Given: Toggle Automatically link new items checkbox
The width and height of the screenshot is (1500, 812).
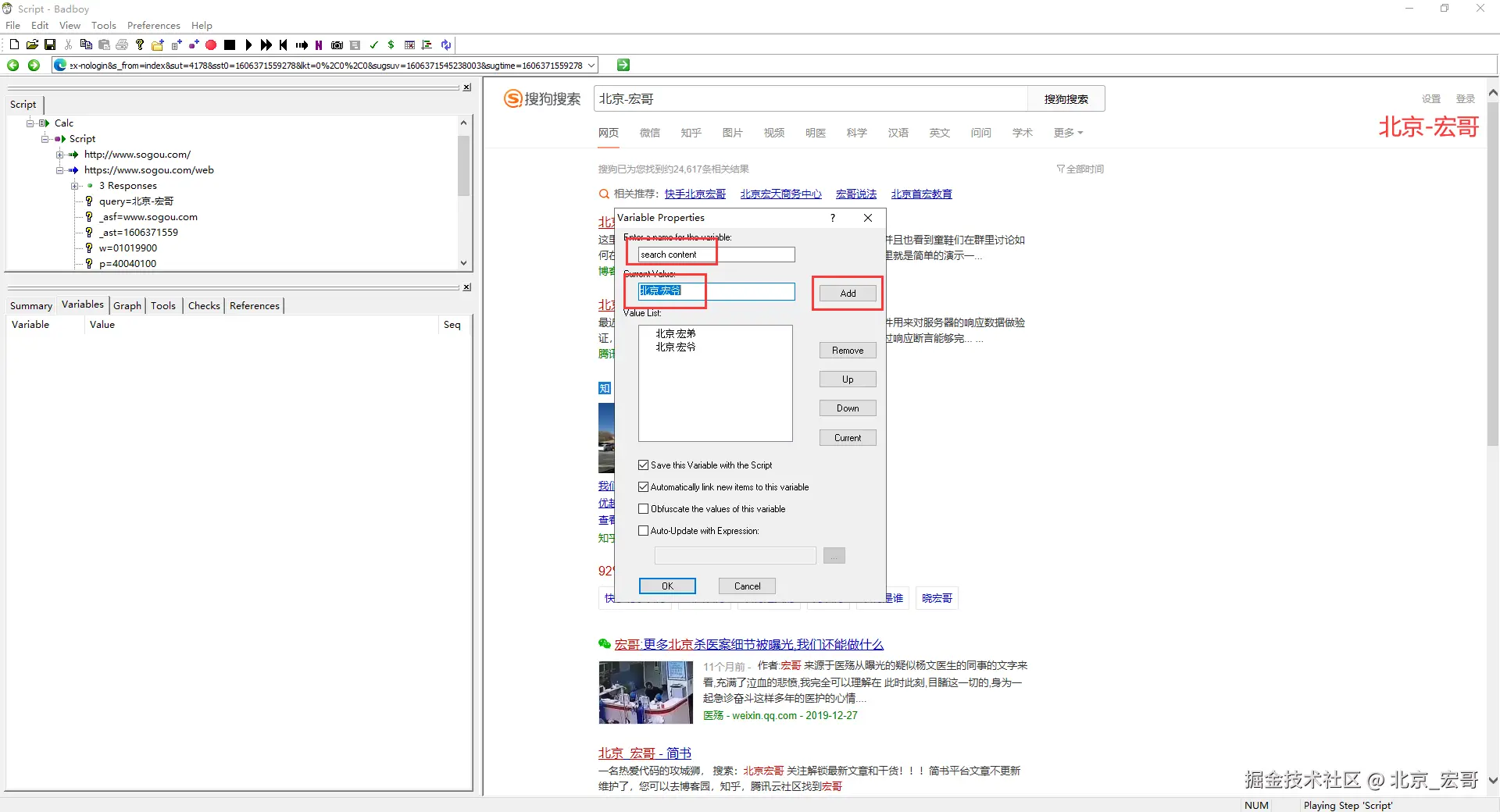Looking at the screenshot, I should 644,487.
